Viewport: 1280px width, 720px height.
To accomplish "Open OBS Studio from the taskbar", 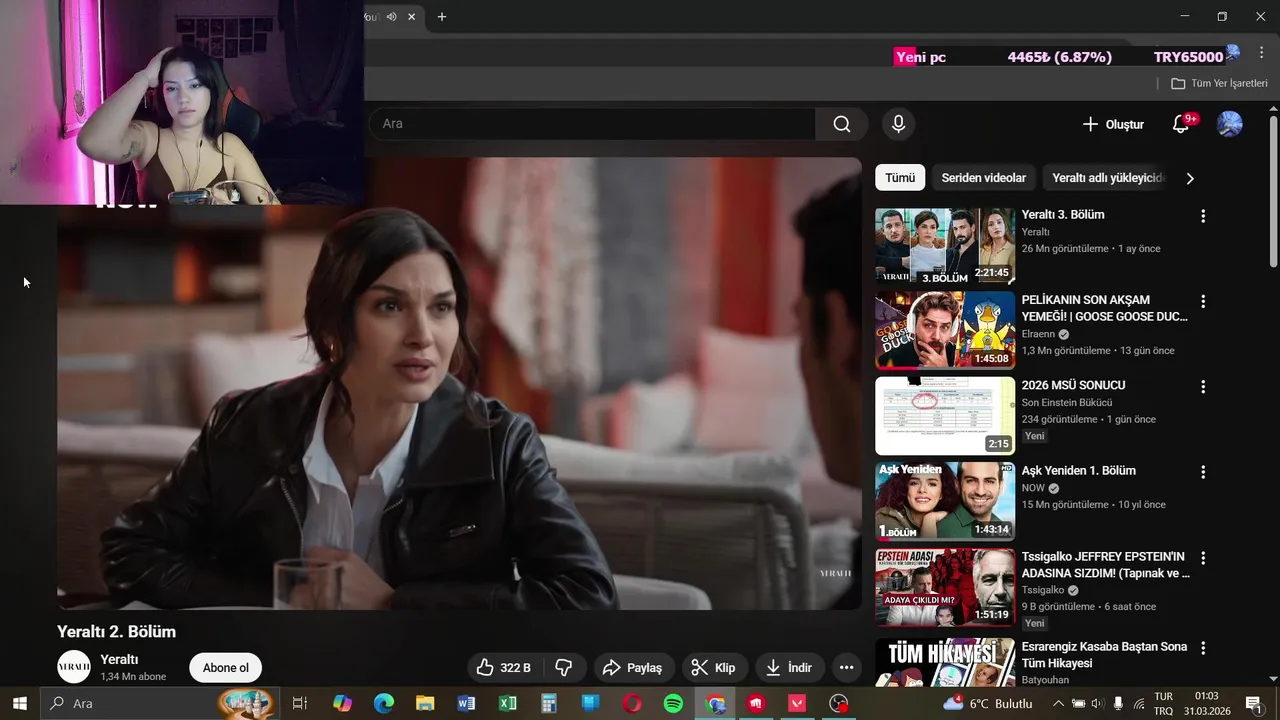I will pyautogui.click(x=839, y=704).
